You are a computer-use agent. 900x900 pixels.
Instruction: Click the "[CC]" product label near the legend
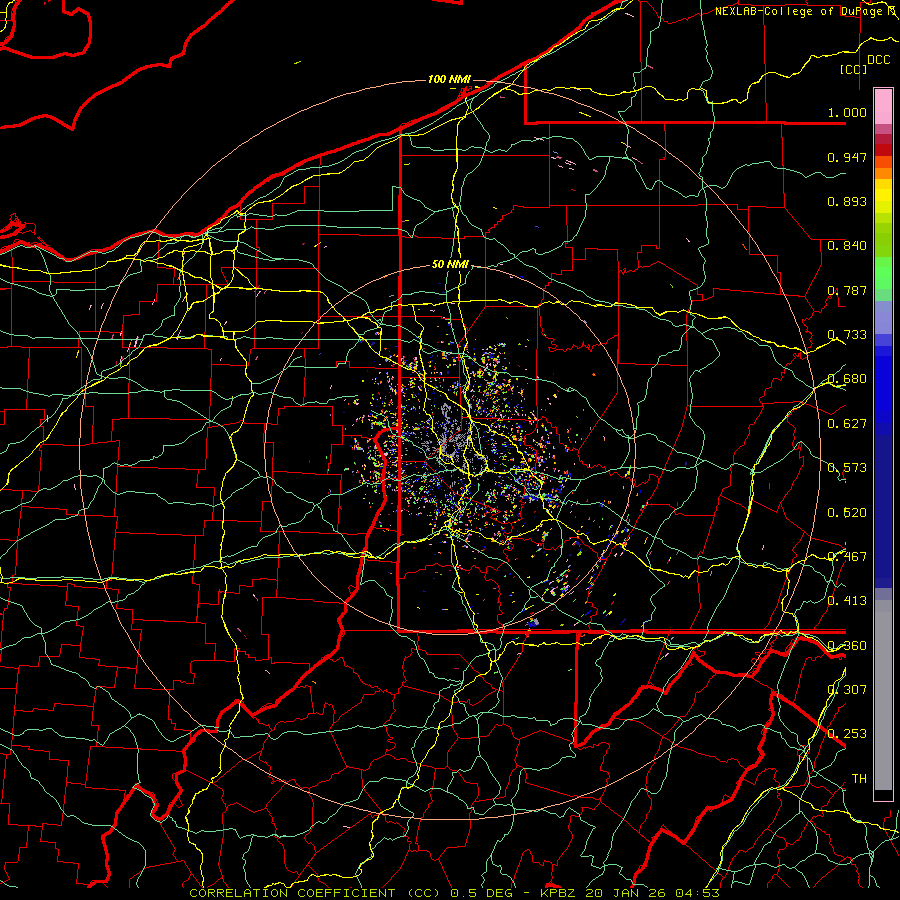pyautogui.click(x=854, y=70)
